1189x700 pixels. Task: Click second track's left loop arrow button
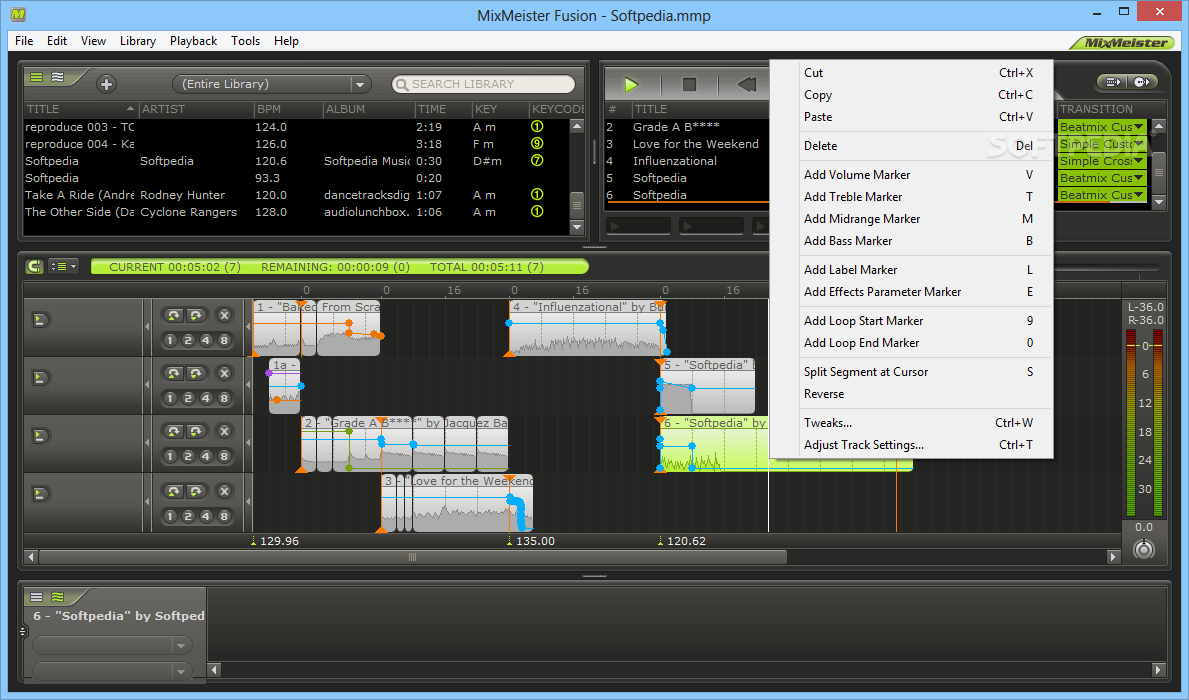pyautogui.click(x=174, y=373)
